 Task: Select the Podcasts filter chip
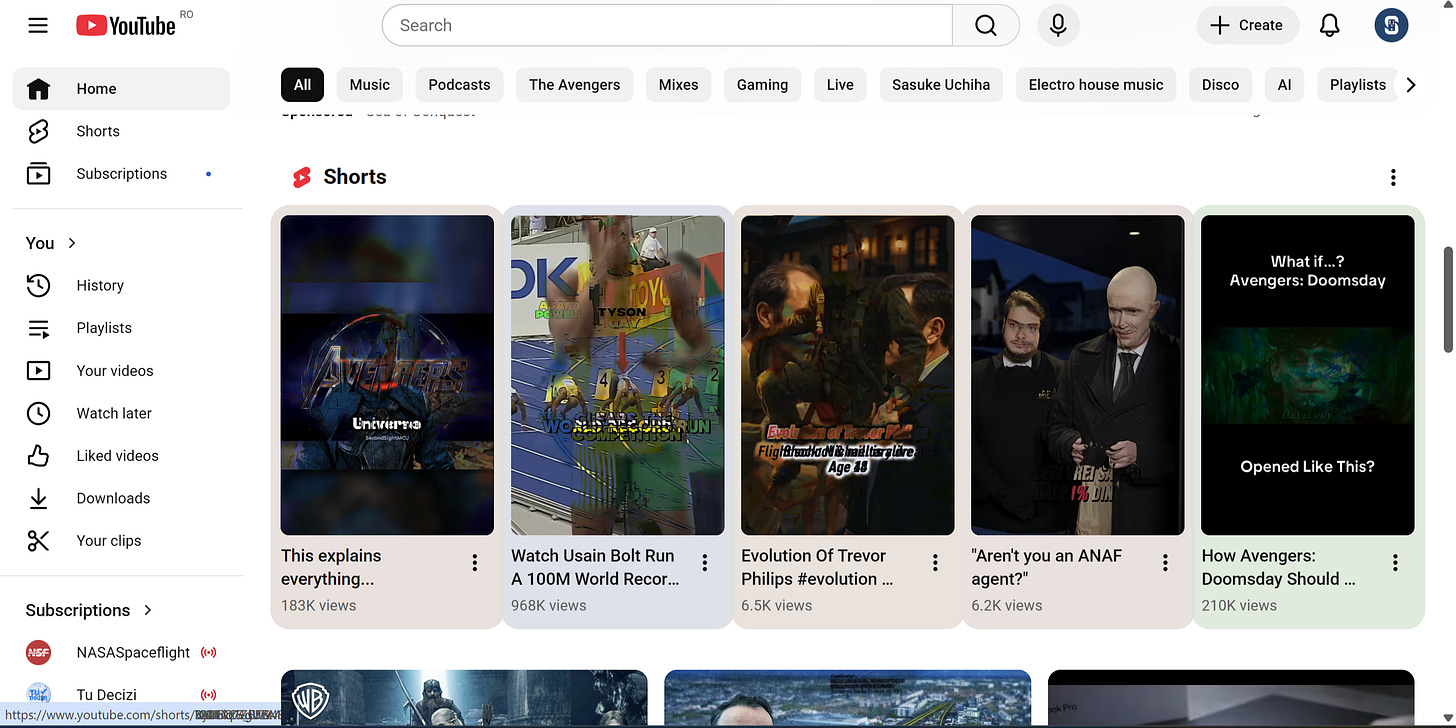pyautogui.click(x=459, y=85)
